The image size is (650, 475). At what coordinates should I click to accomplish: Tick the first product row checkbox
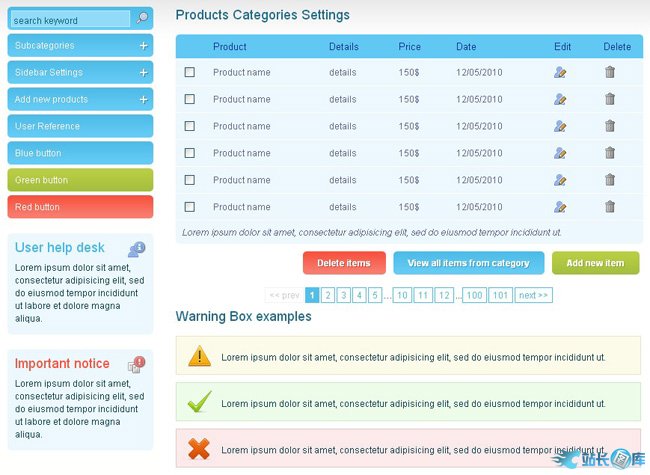pos(190,72)
